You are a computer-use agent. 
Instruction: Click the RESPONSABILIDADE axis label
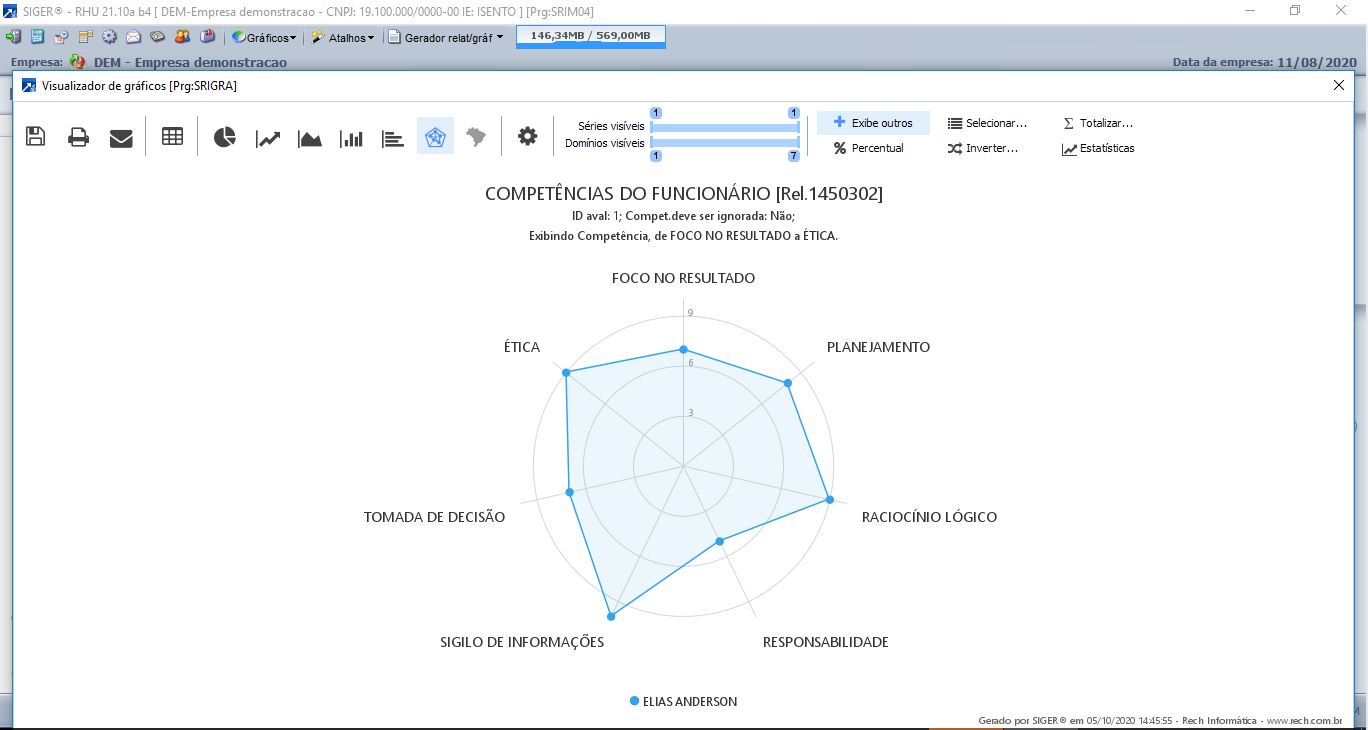click(x=825, y=642)
